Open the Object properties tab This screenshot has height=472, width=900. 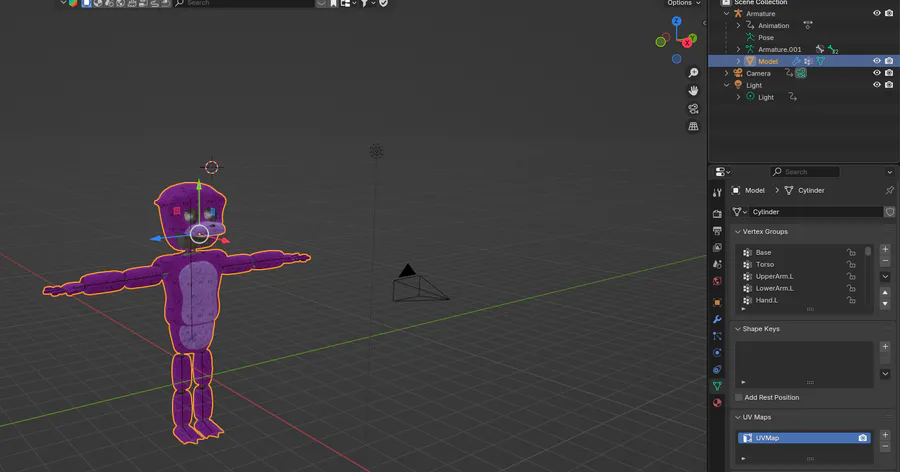point(717,302)
